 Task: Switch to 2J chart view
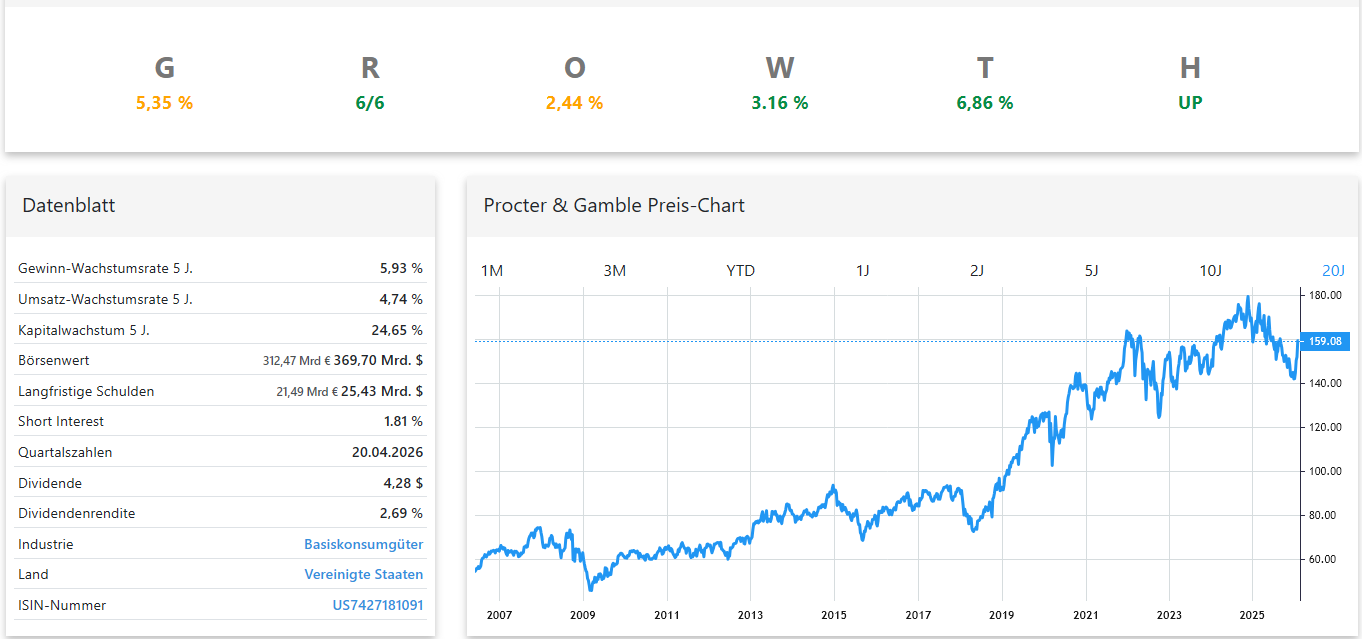click(977, 270)
